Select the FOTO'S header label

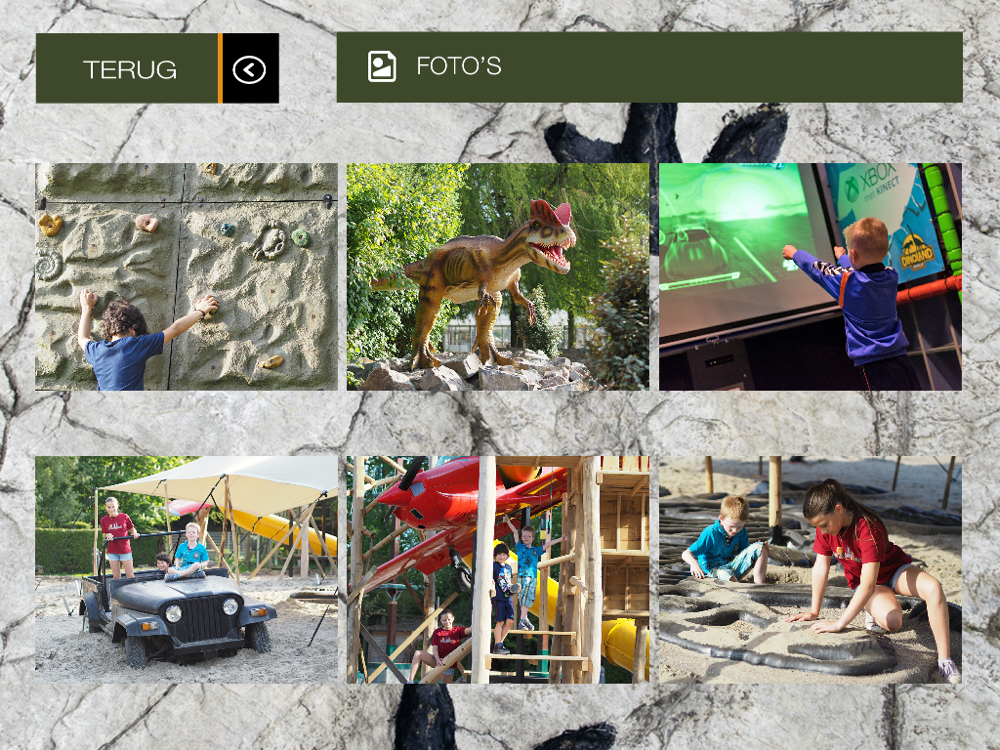pos(459,66)
